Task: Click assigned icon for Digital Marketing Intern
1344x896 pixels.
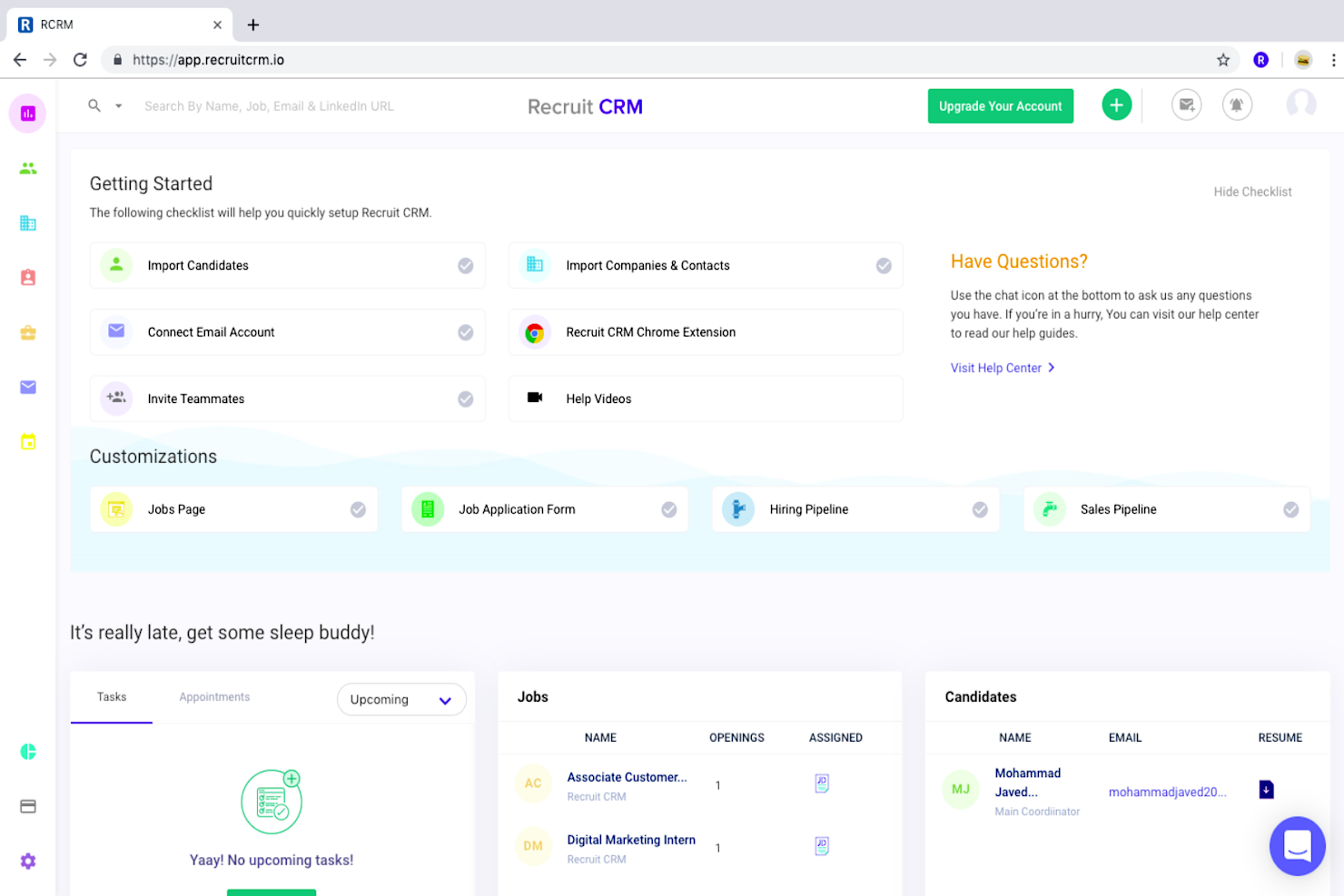Action: pos(822,846)
